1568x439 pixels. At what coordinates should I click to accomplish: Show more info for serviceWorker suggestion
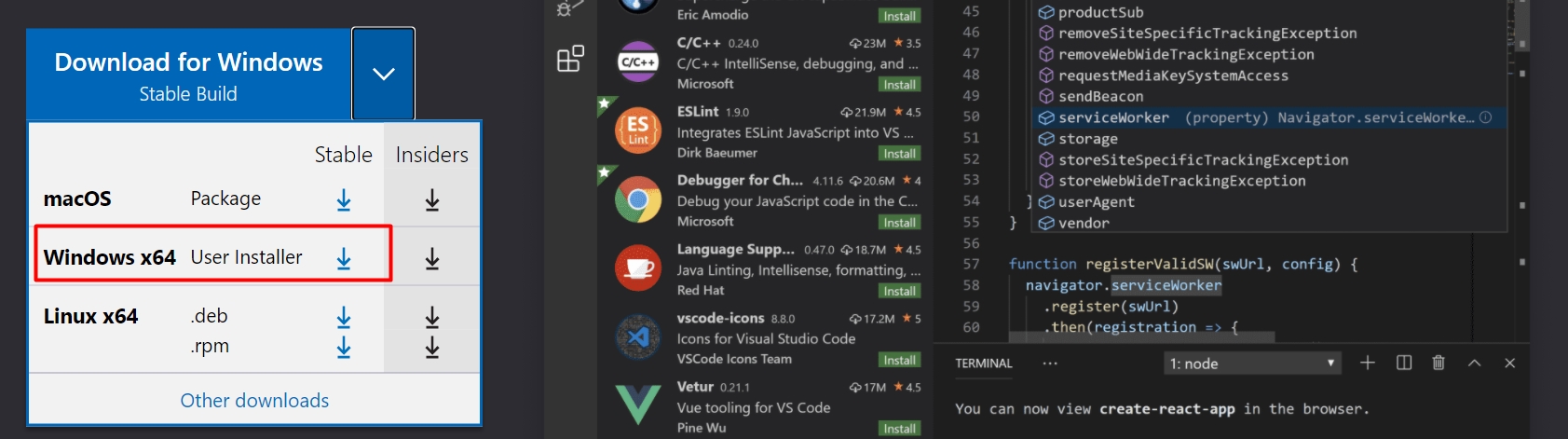pyautogui.click(x=1486, y=117)
